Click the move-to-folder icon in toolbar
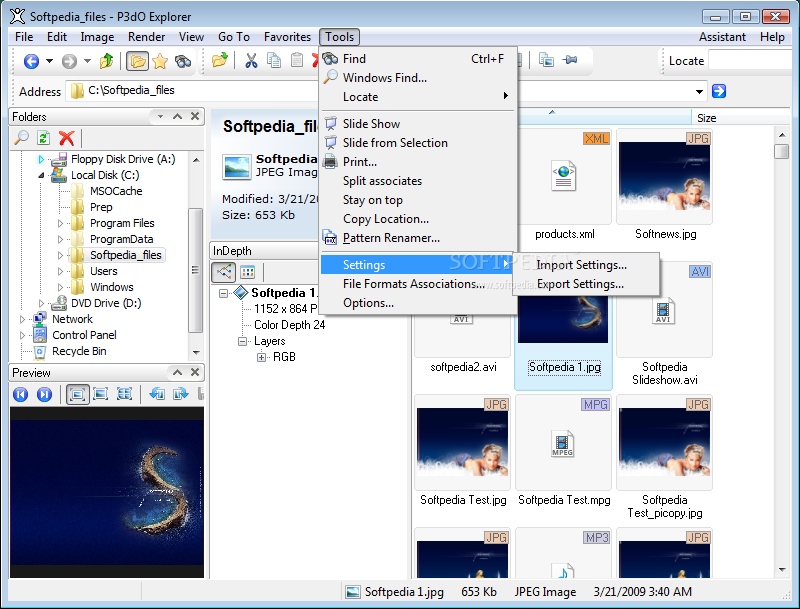The image size is (800, 609). point(220,61)
